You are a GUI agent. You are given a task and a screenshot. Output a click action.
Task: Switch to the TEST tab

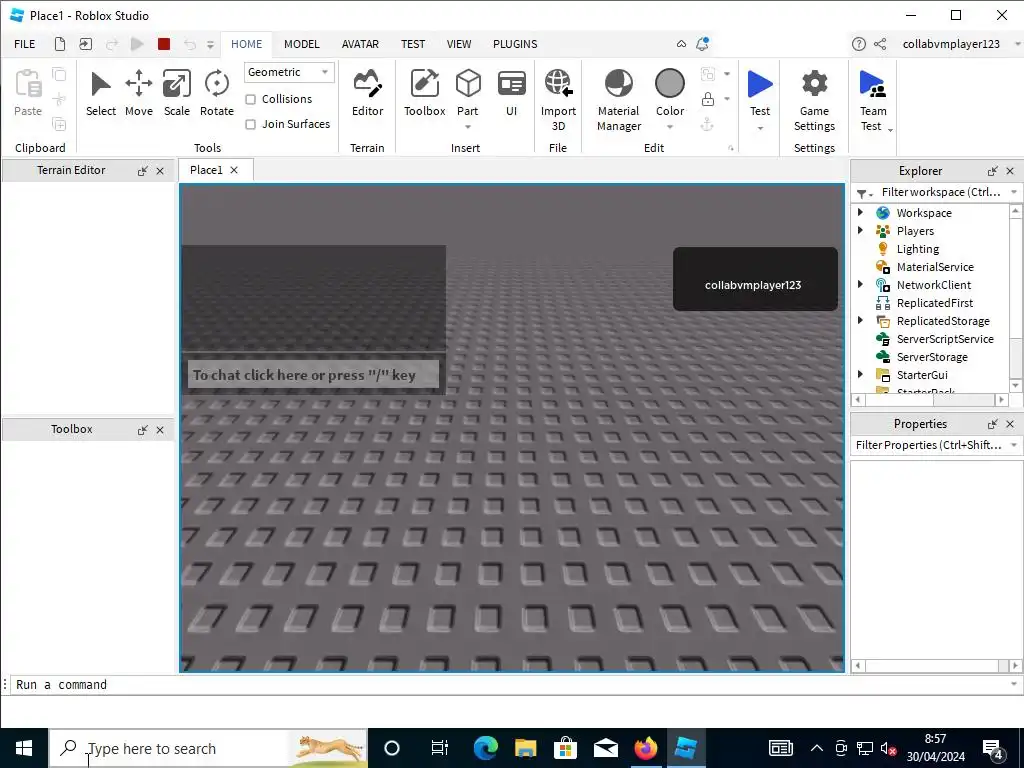413,44
